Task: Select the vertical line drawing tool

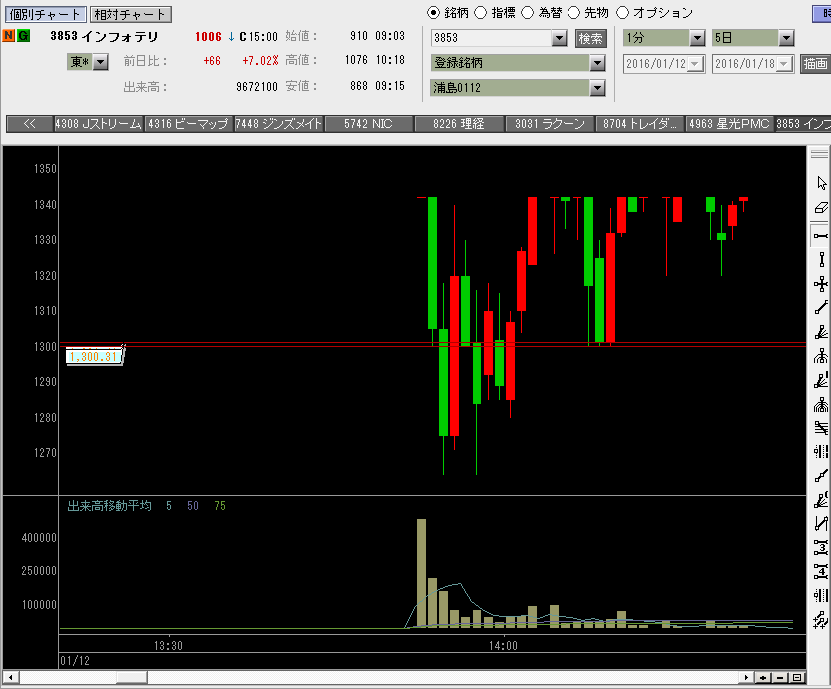Action: [x=821, y=260]
